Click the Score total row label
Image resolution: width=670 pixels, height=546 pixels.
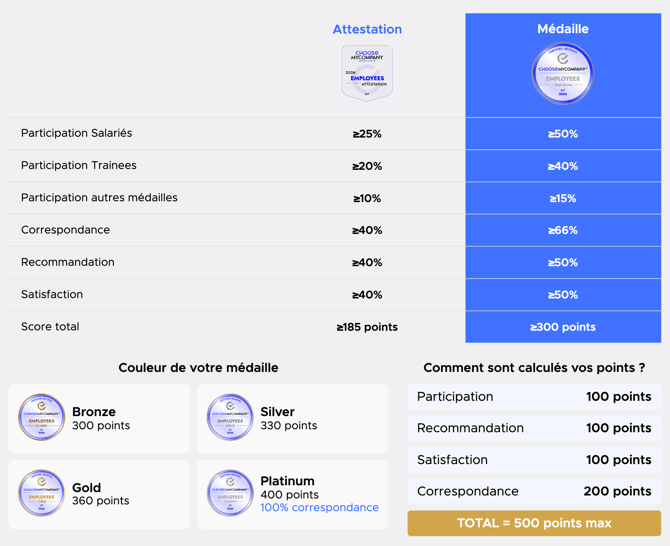tap(50, 327)
